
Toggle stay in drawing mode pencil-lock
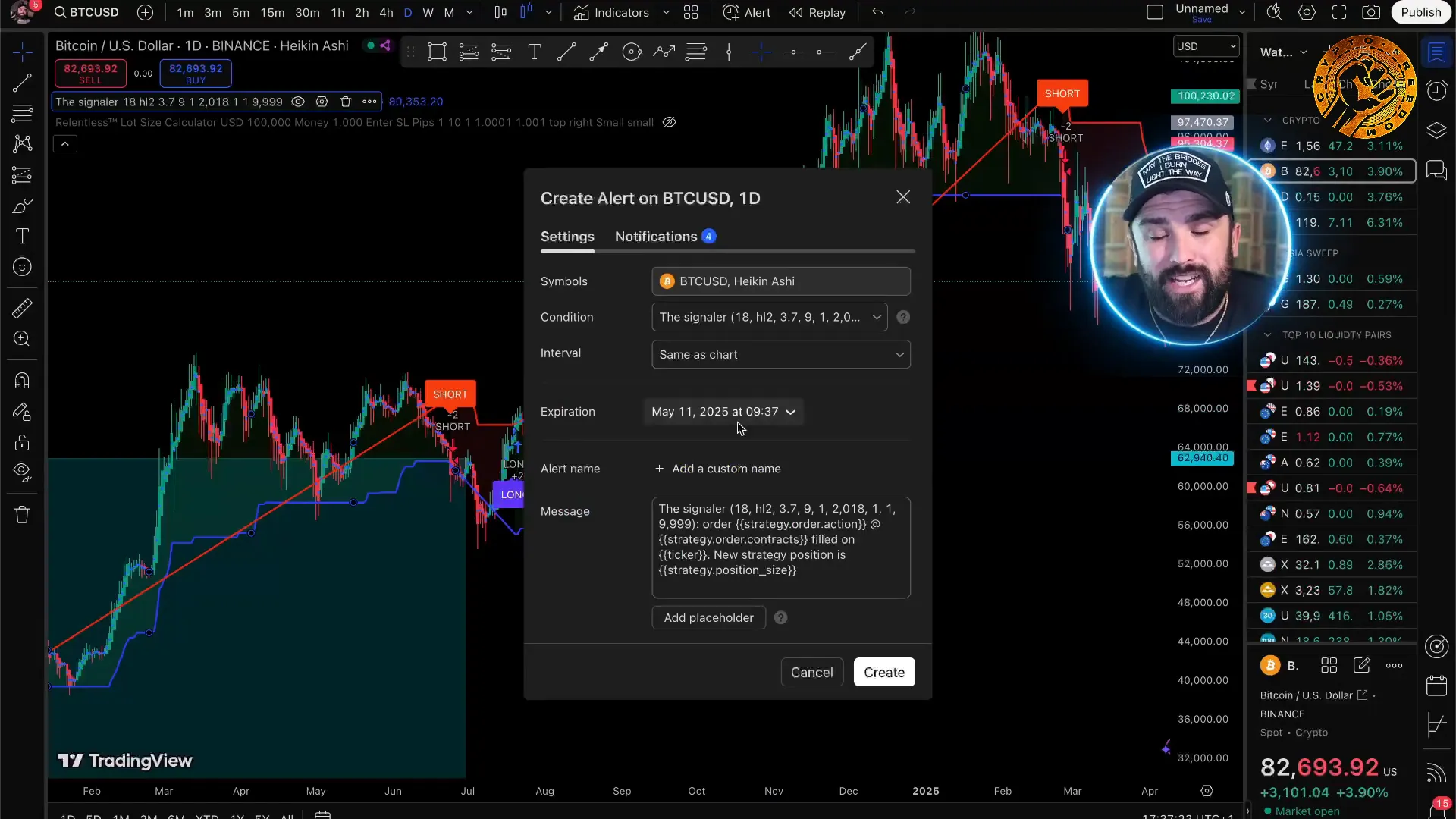(22, 412)
